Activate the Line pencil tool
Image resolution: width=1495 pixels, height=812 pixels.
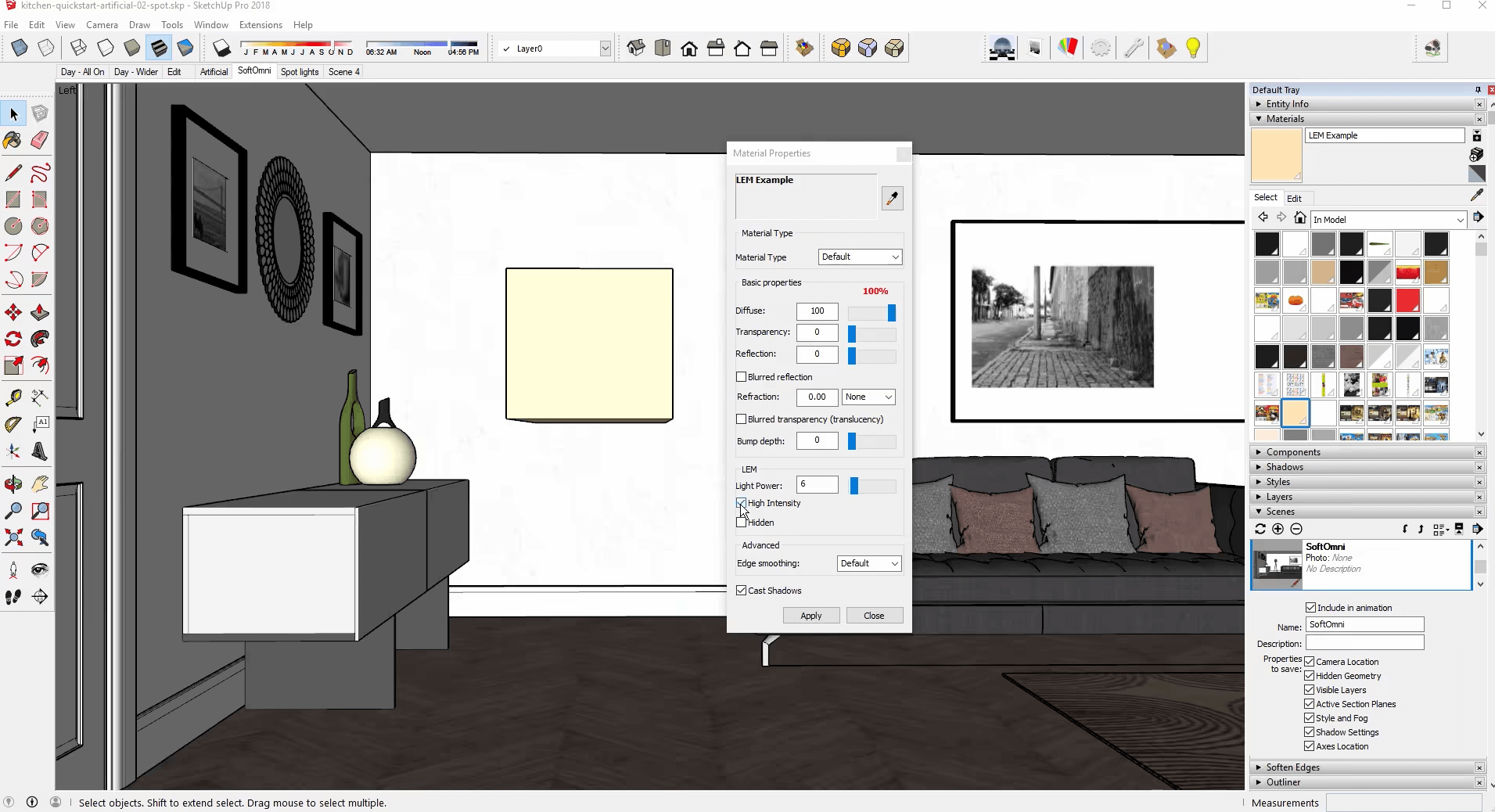click(13, 172)
